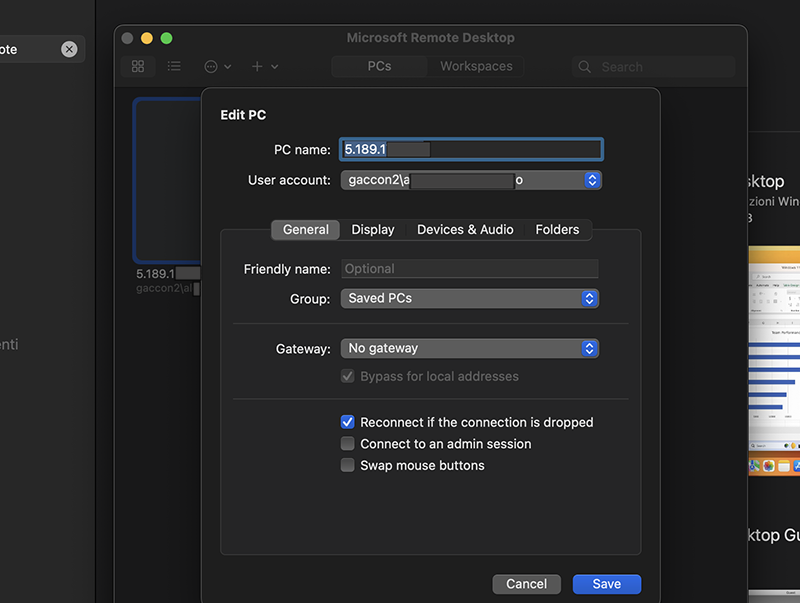Open the Folders tab

click(x=557, y=230)
